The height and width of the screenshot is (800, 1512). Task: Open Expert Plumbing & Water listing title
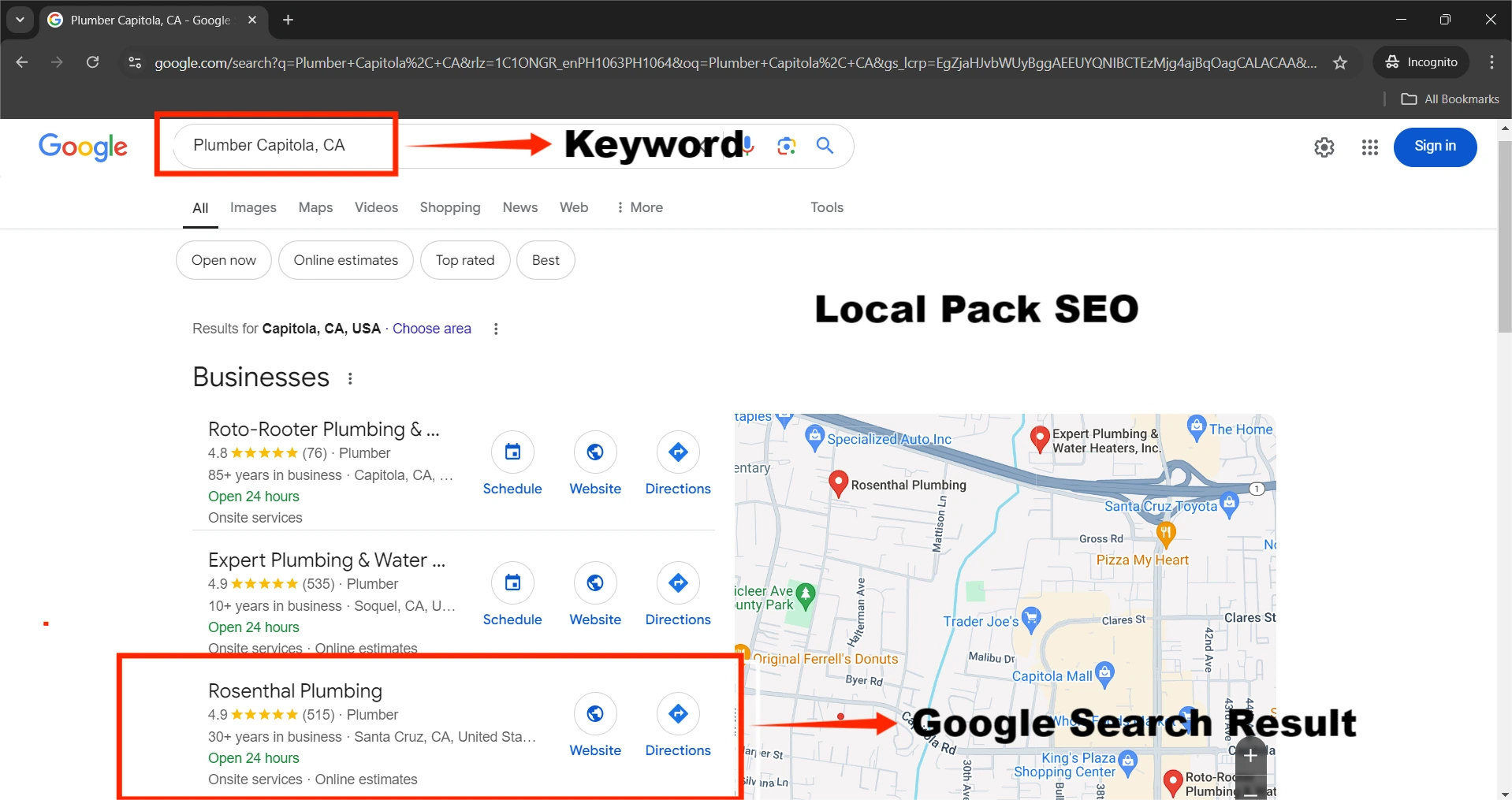(x=327, y=560)
